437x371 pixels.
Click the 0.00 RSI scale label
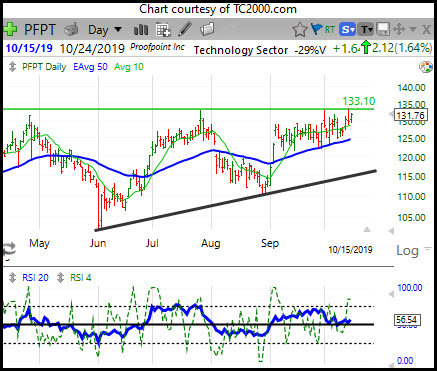[x=405, y=361]
